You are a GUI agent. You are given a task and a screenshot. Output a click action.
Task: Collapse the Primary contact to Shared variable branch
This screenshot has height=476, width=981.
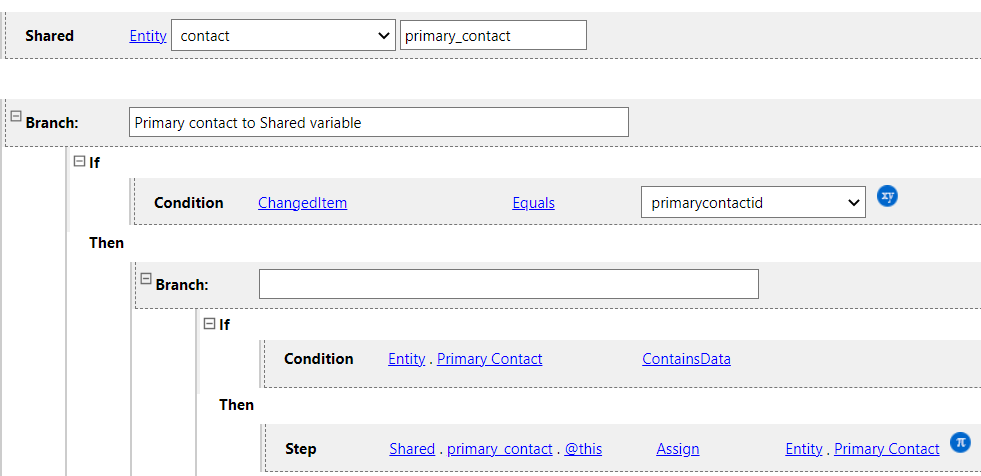[16, 116]
